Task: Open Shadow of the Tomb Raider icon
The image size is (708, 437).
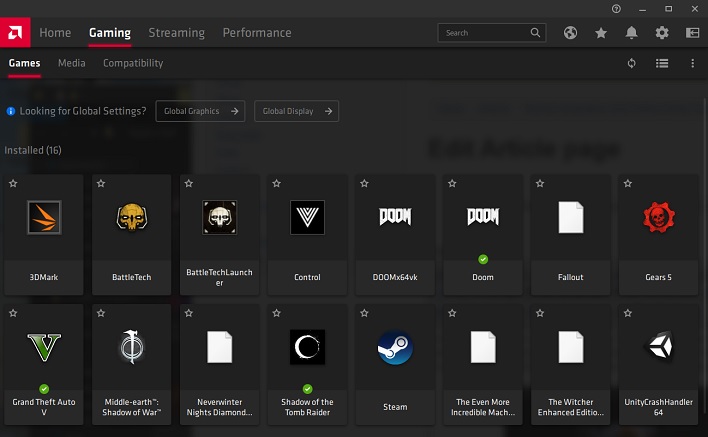Action: point(307,347)
